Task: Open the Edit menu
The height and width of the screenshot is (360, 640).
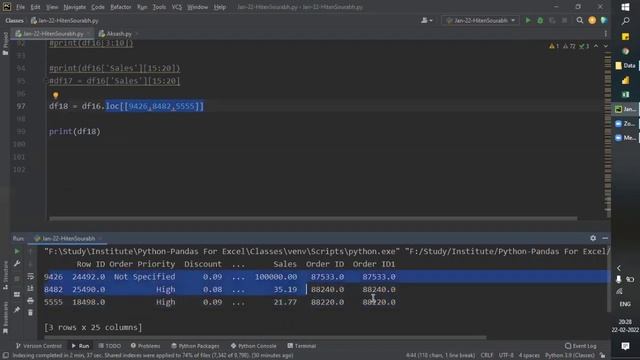Action: pos(35,7)
